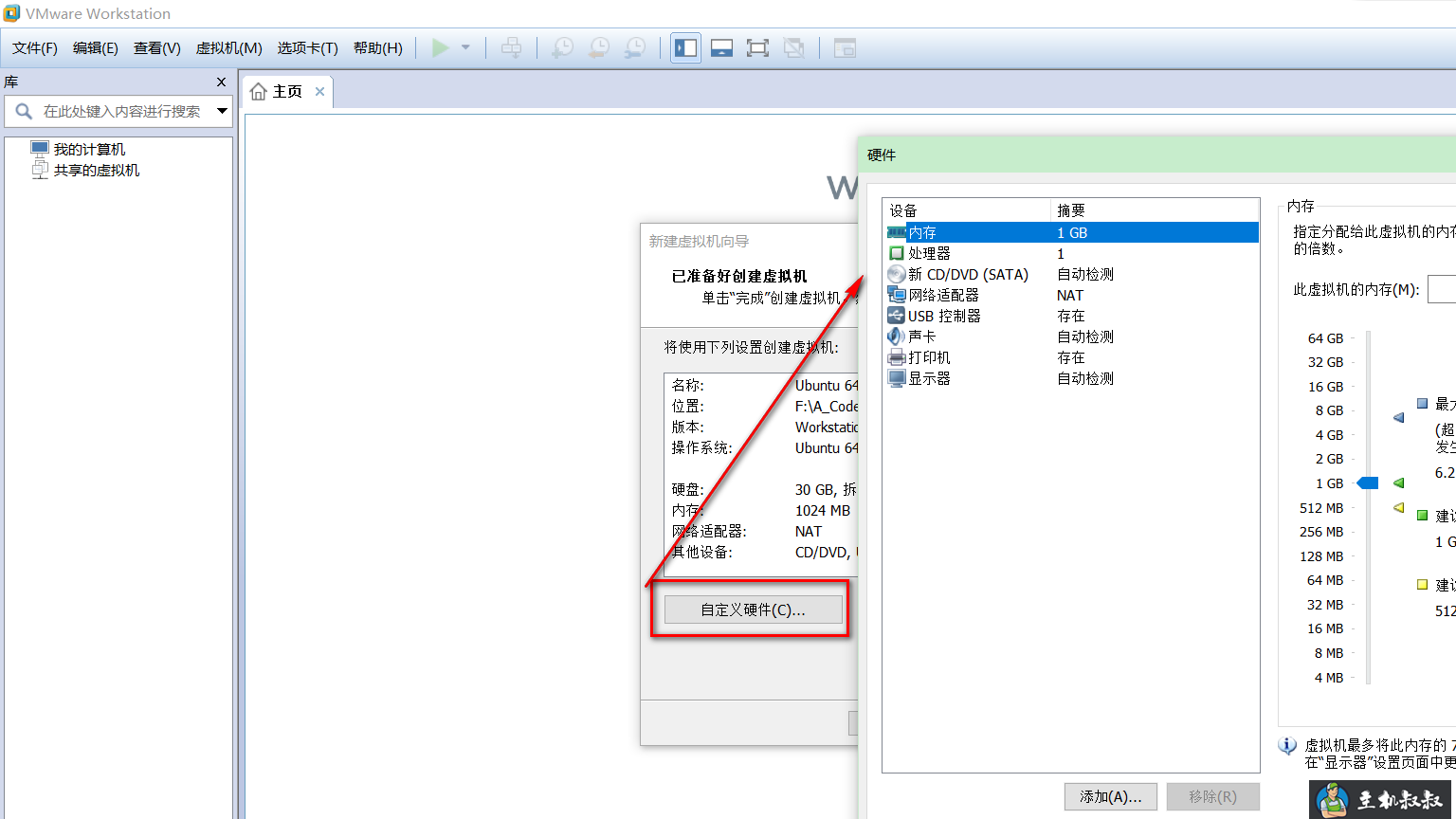Open the 虚拟机(M) menu
The height and width of the screenshot is (819, 1456).
coord(229,47)
